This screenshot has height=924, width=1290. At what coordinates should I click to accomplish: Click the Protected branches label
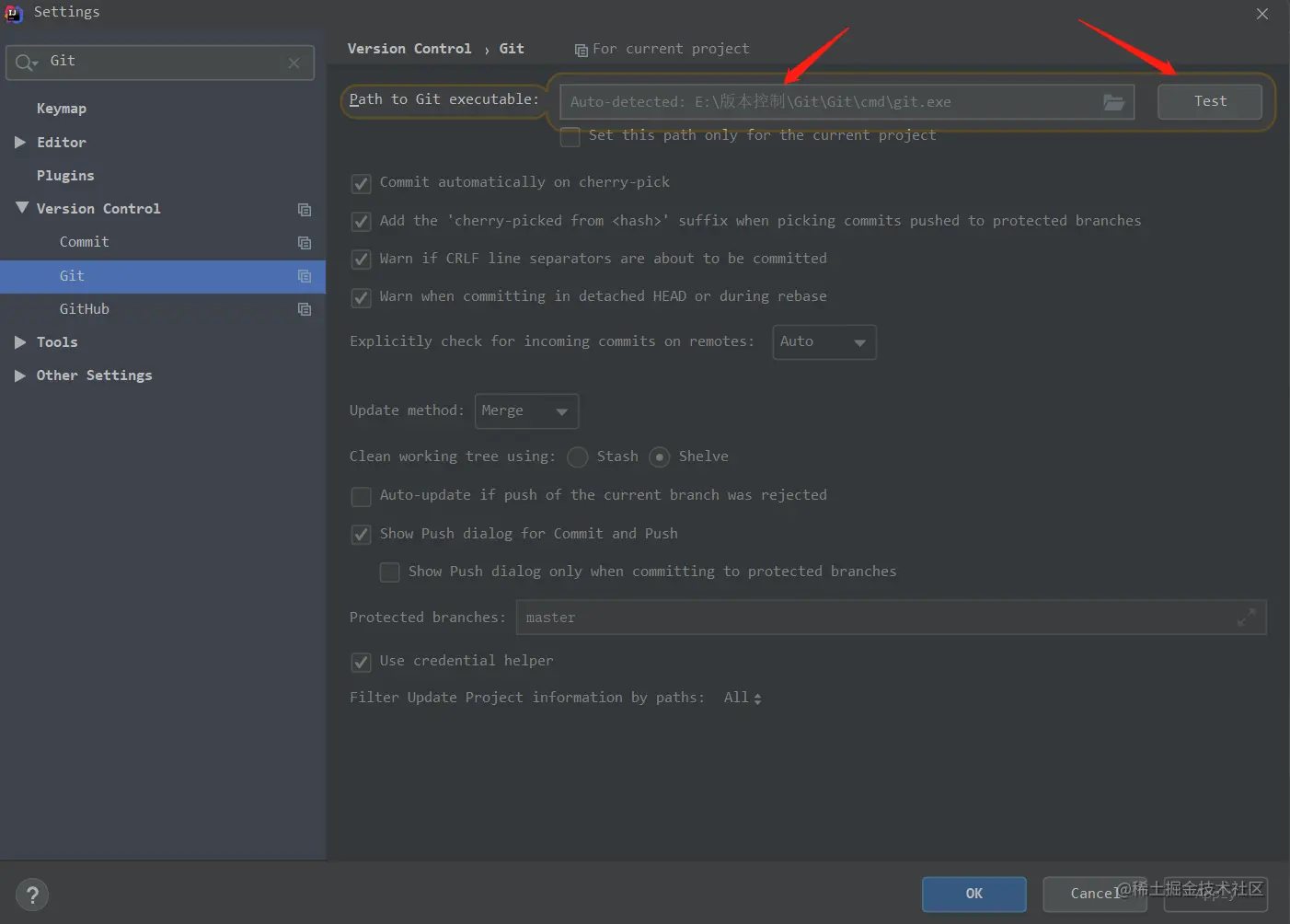click(x=428, y=618)
